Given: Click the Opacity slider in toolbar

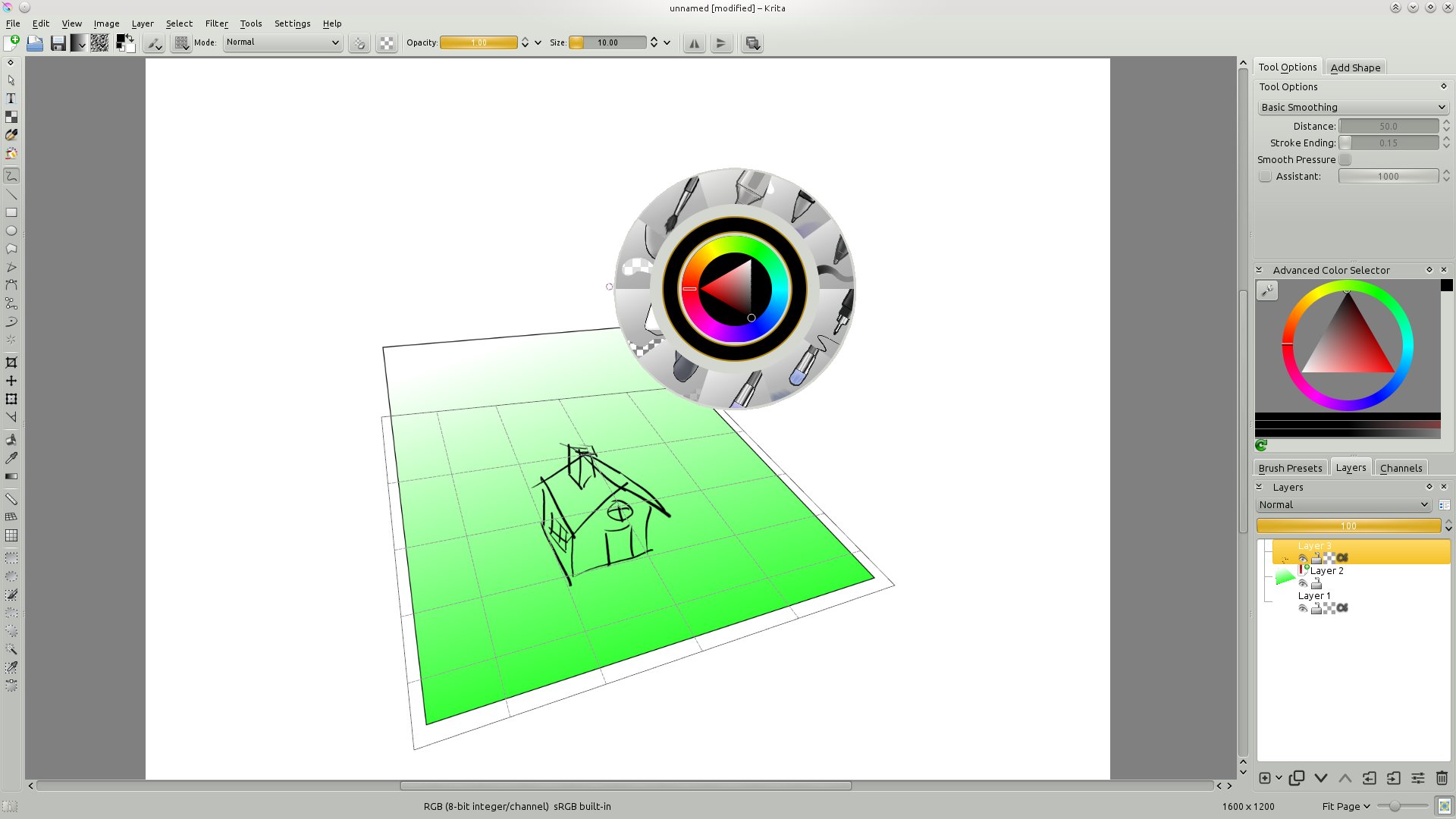Looking at the screenshot, I should coord(479,42).
